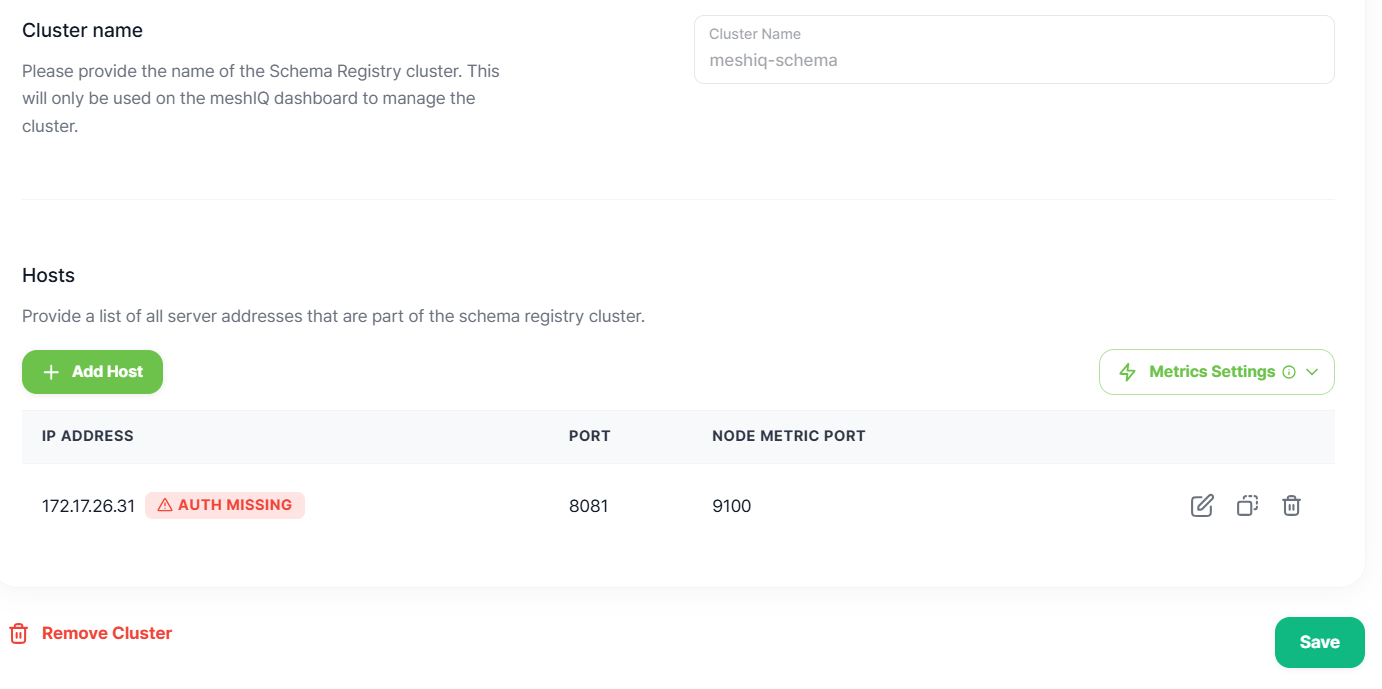Image resolution: width=1382 pixels, height=689 pixels.
Task: Save the cluster configuration
Action: tap(1320, 642)
